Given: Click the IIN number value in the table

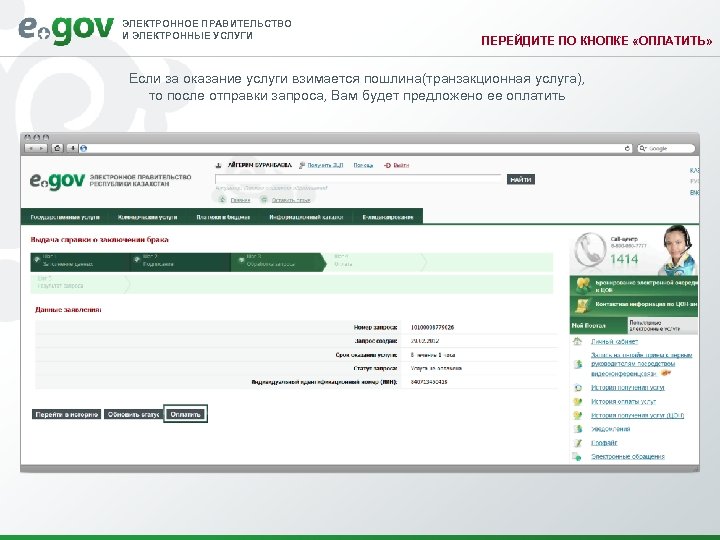Looking at the screenshot, I should [429, 382].
